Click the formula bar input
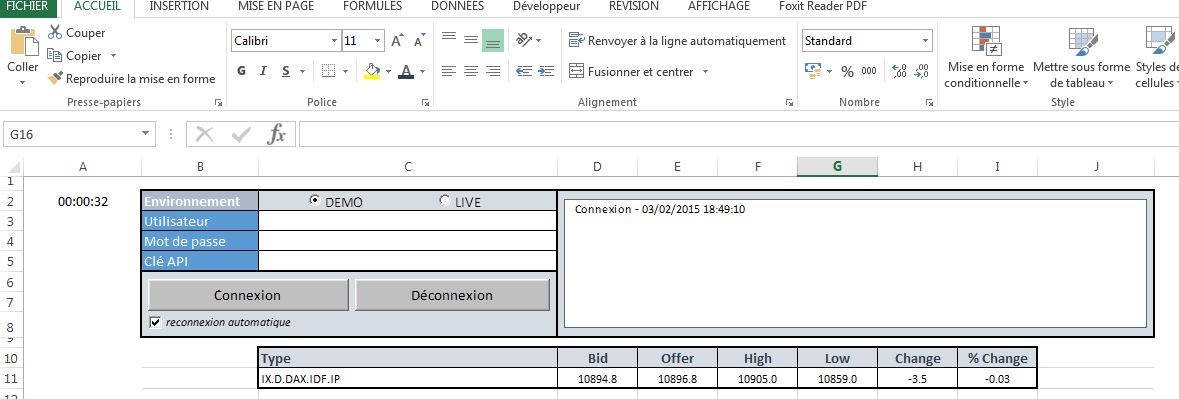 coord(738,135)
